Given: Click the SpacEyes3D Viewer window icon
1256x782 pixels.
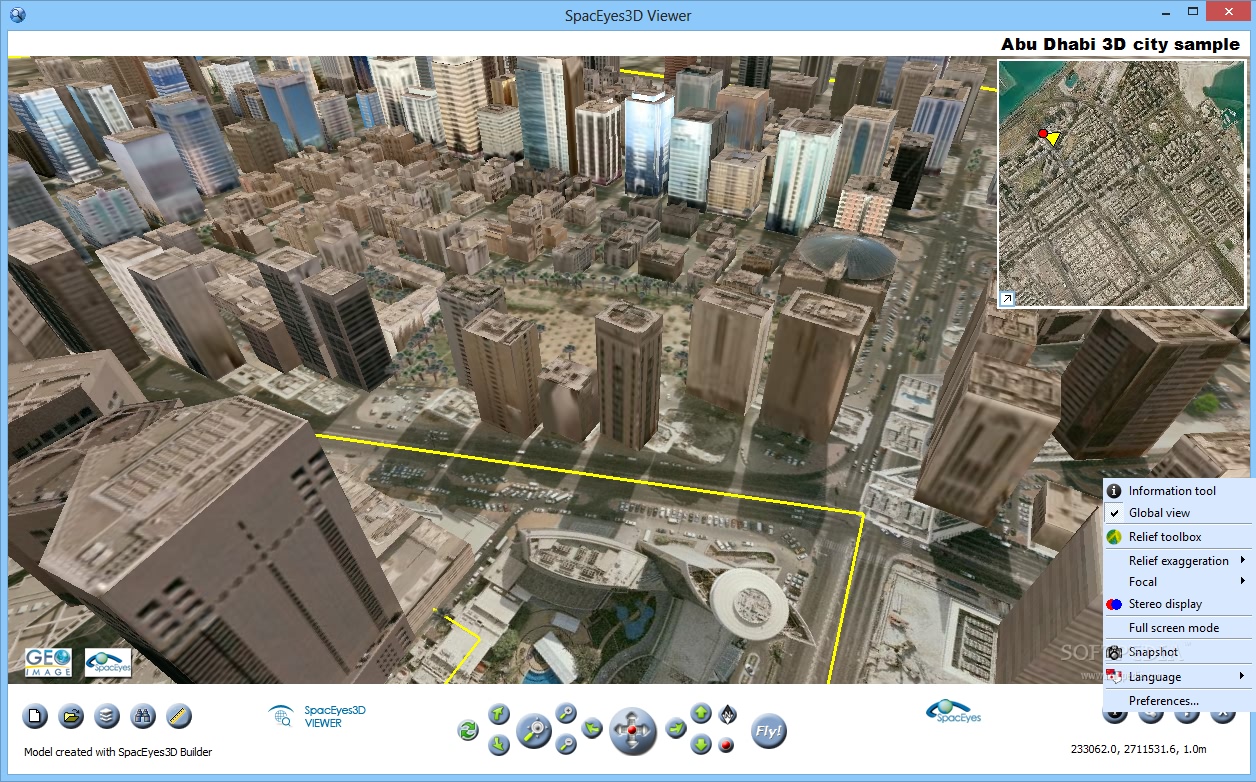Looking at the screenshot, I should [x=16, y=15].
